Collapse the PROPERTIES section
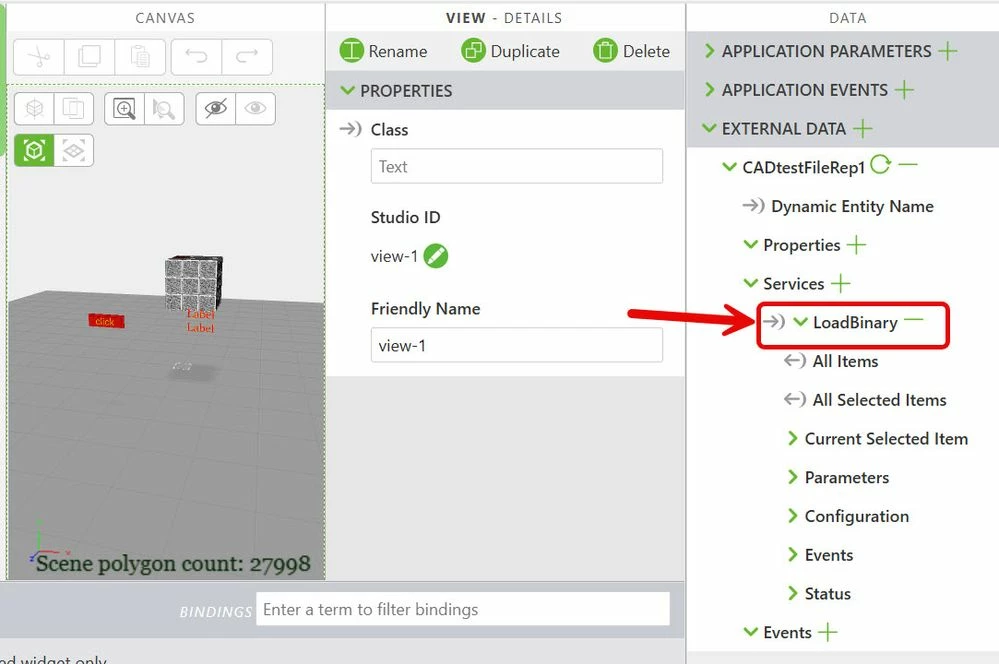The width and height of the screenshot is (999, 664). pos(347,90)
